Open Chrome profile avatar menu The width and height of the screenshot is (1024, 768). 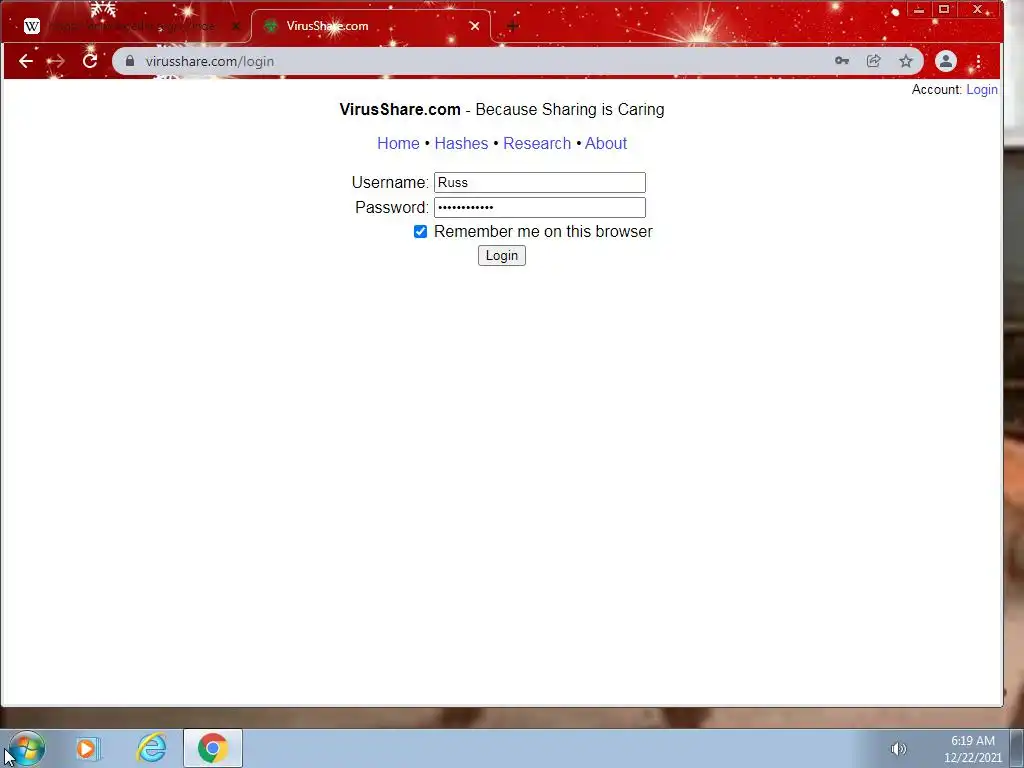pyautogui.click(x=946, y=61)
